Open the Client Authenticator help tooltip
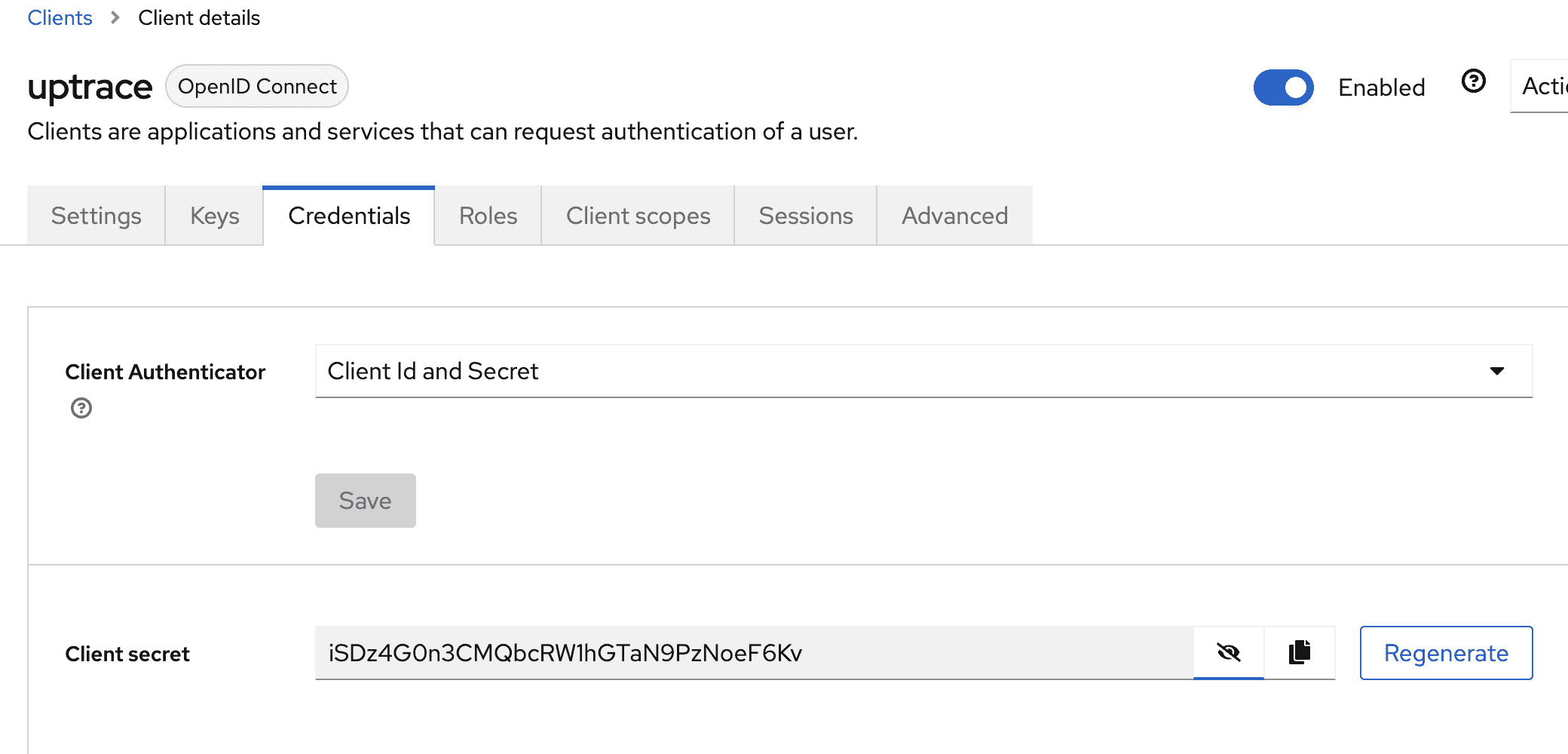 pyautogui.click(x=80, y=408)
